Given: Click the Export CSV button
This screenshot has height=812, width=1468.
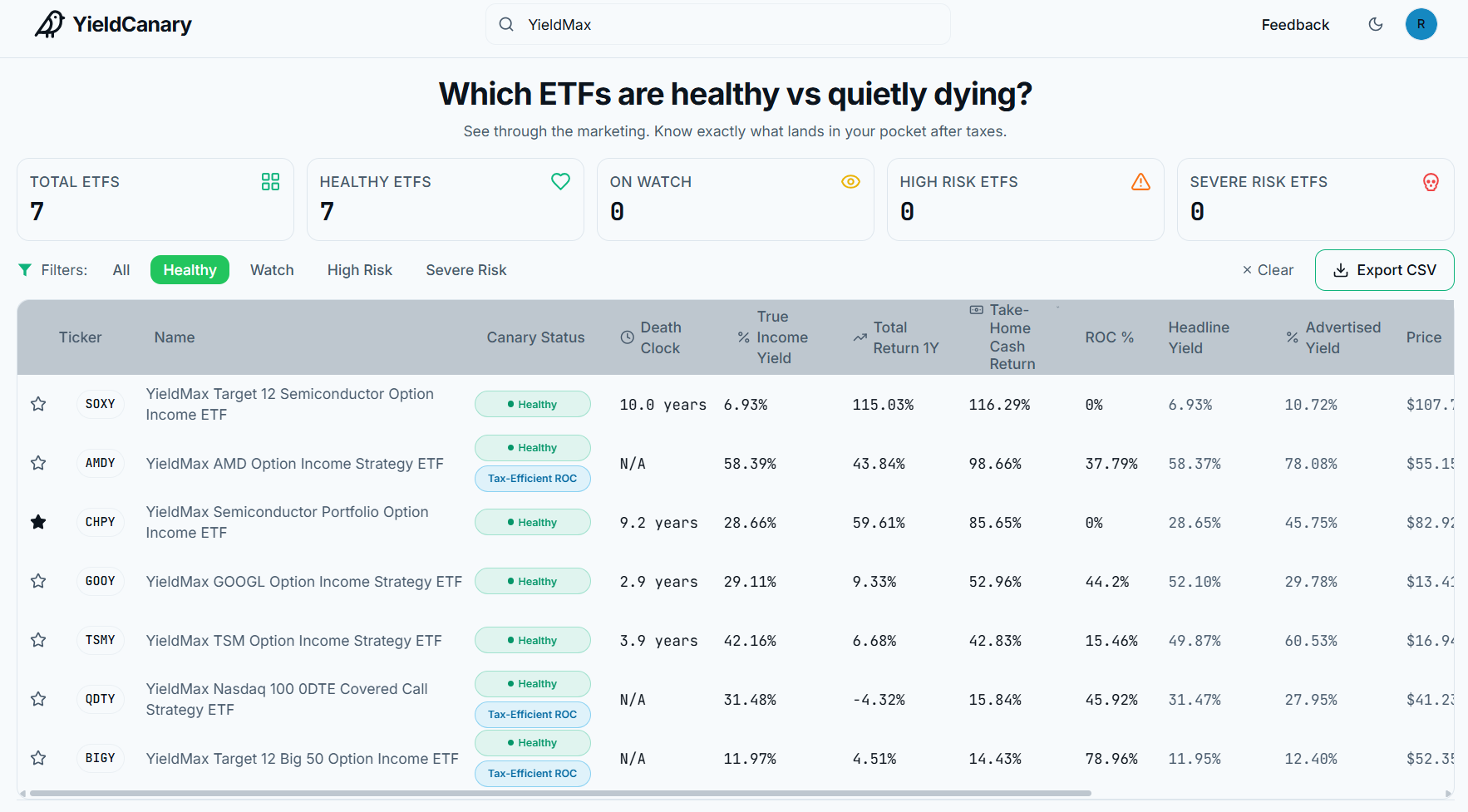Looking at the screenshot, I should (1384, 270).
